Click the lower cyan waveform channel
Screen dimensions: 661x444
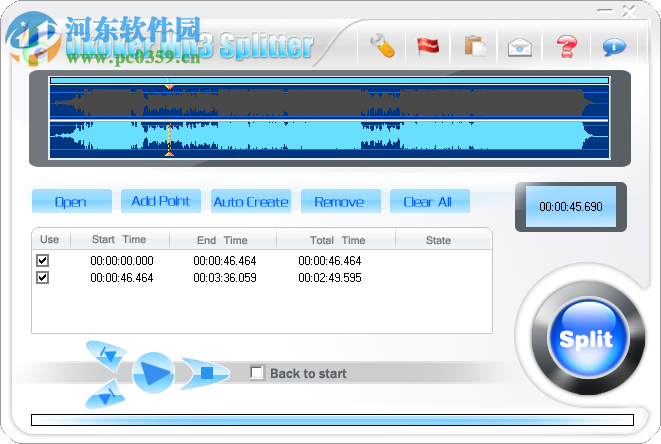tap(329, 139)
